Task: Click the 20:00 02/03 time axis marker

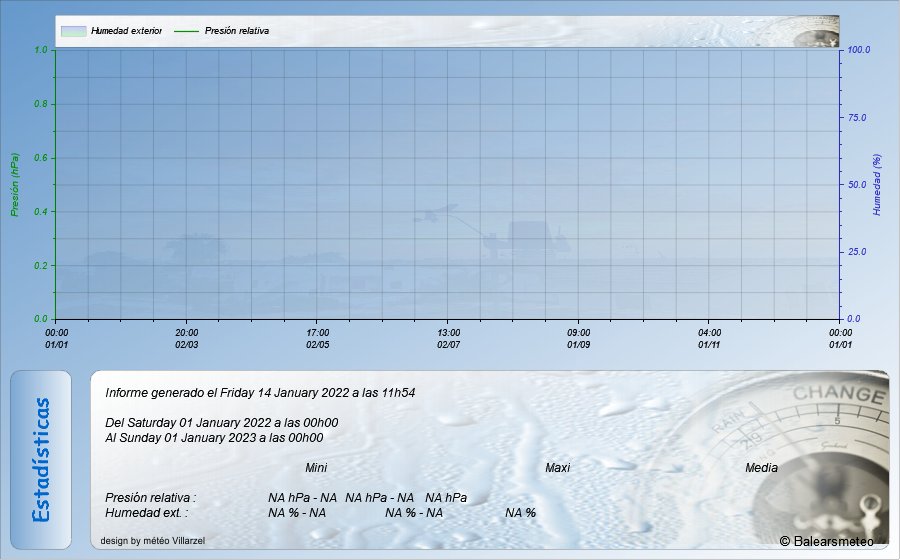Action: [187, 338]
